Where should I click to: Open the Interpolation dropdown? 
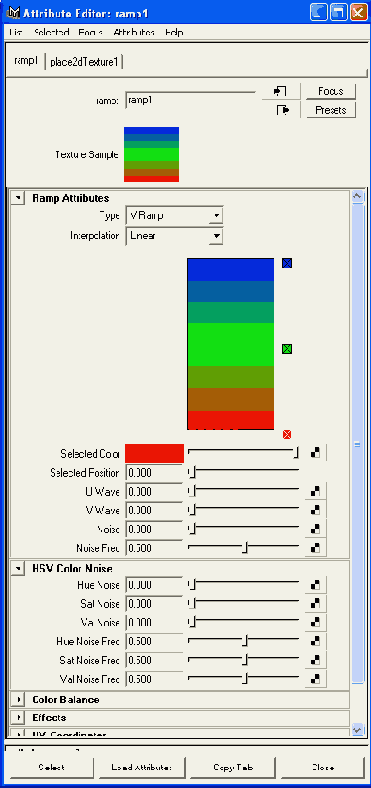point(174,235)
